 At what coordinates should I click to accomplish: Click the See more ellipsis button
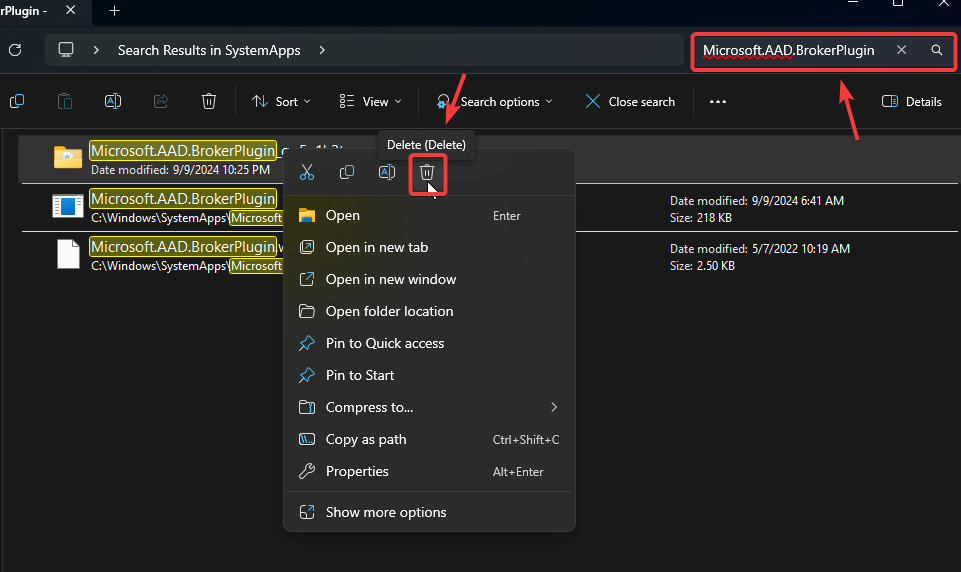(717, 101)
